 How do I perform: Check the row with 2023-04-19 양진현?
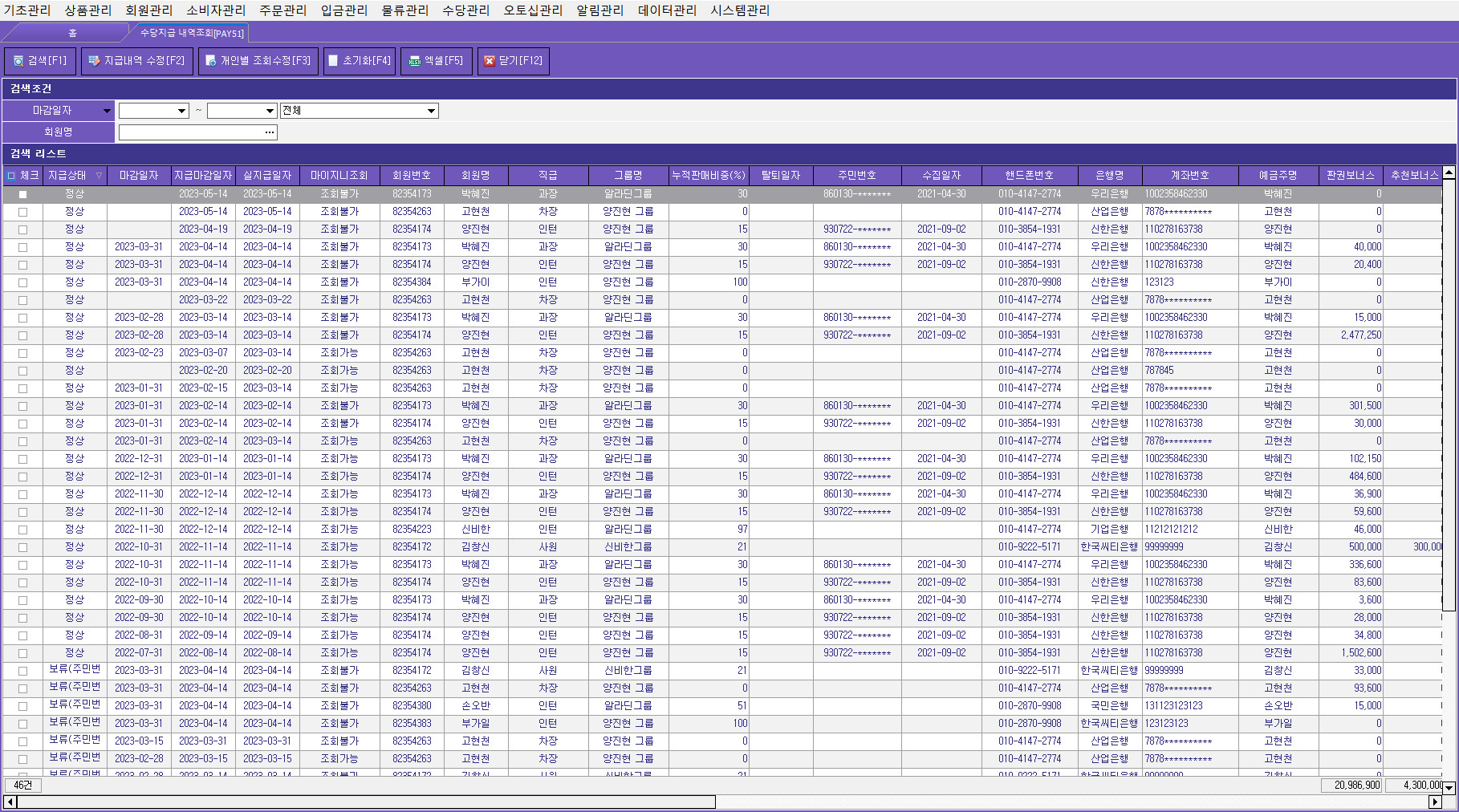tap(22, 229)
